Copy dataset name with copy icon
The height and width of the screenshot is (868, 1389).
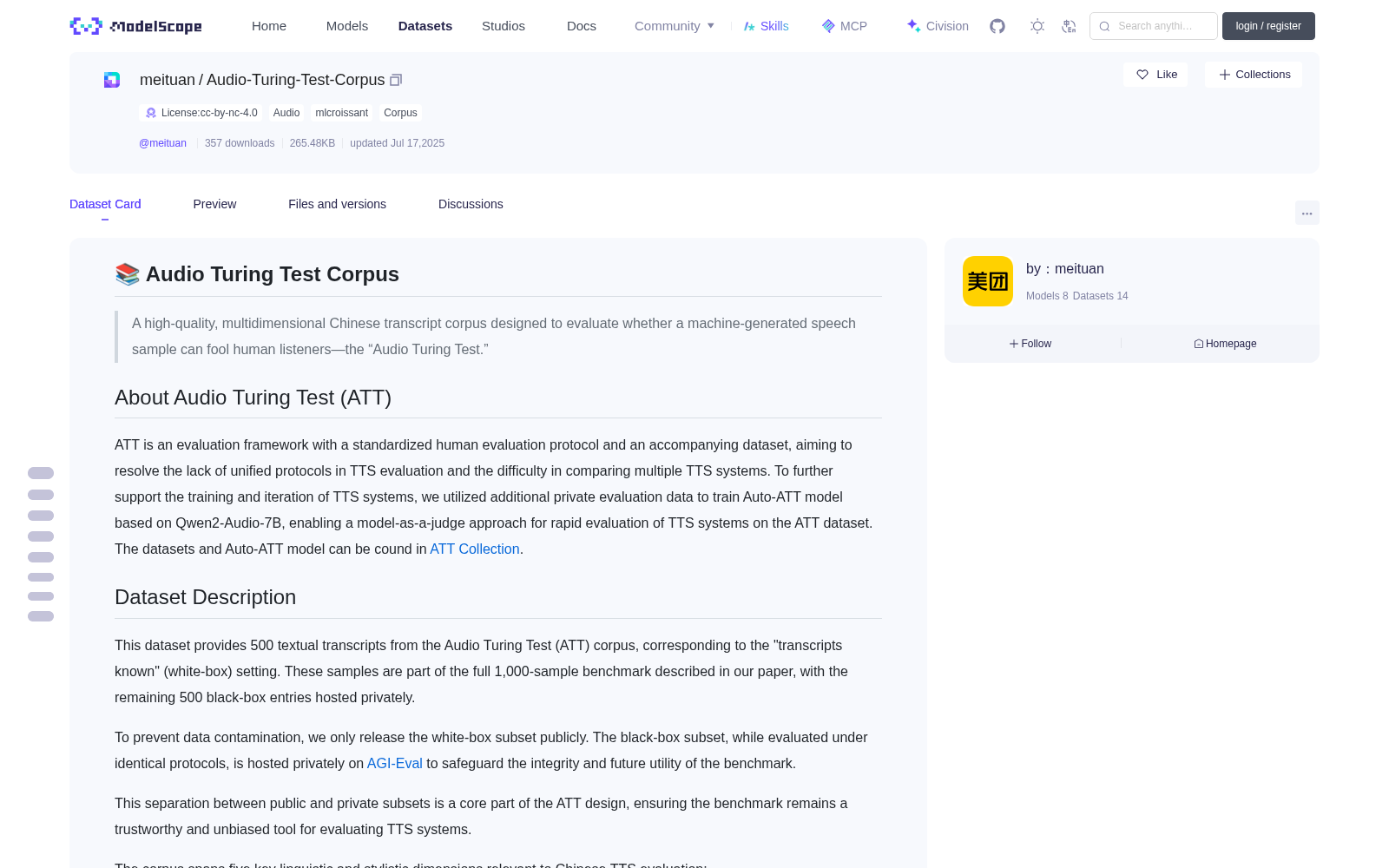click(x=396, y=80)
